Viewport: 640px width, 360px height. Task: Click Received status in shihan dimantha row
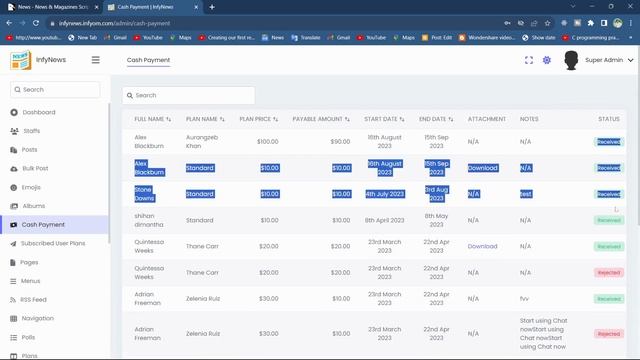609,220
